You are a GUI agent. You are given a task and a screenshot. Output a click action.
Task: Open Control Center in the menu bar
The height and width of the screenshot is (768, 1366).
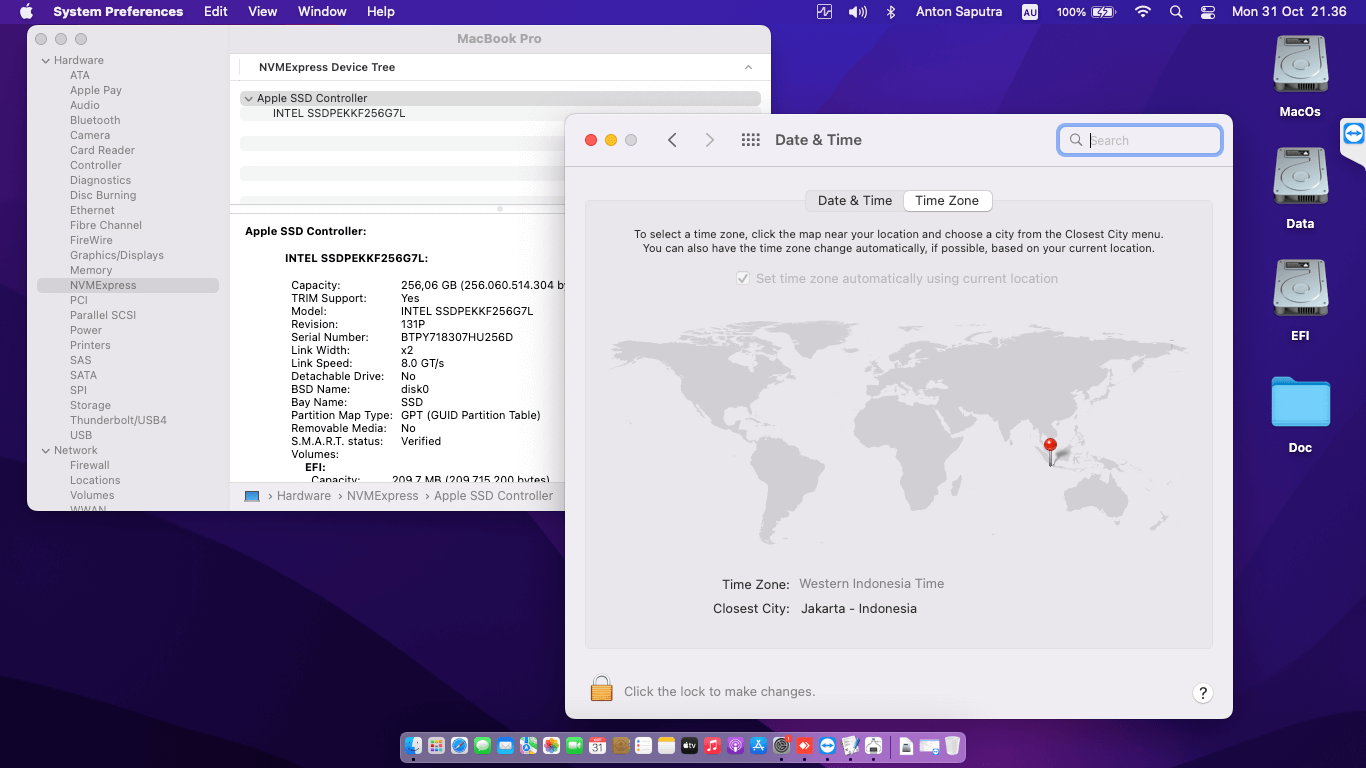(1208, 12)
